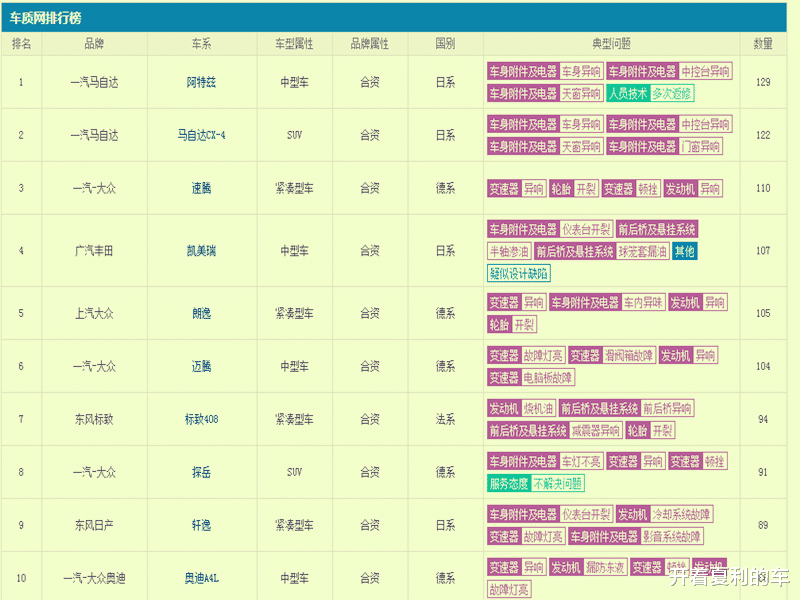Click the 典型问题 column header
The width and height of the screenshot is (800, 600).
pos(611,44)
